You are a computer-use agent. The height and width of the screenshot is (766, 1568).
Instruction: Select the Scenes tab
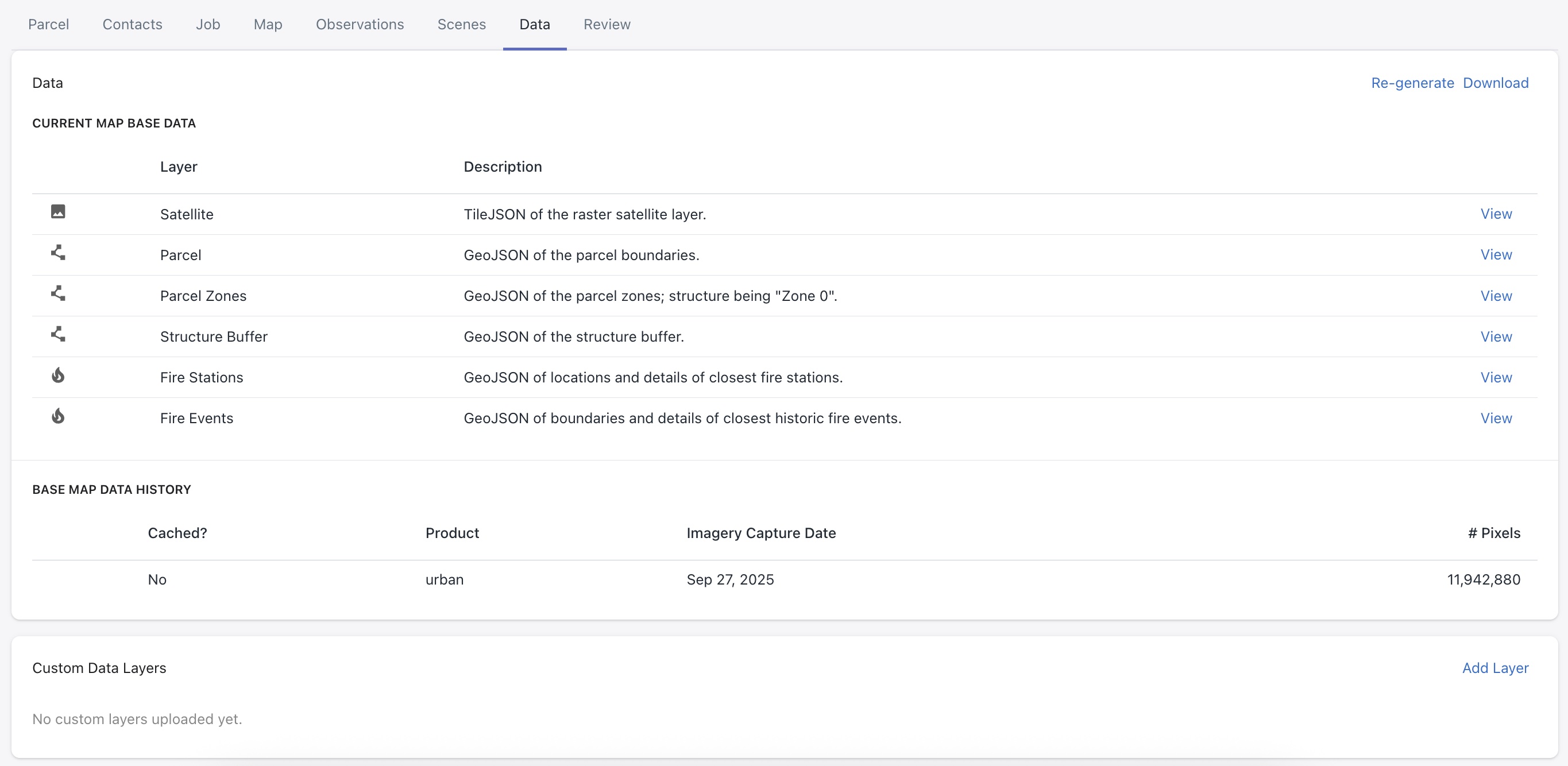tap(461, 24)
